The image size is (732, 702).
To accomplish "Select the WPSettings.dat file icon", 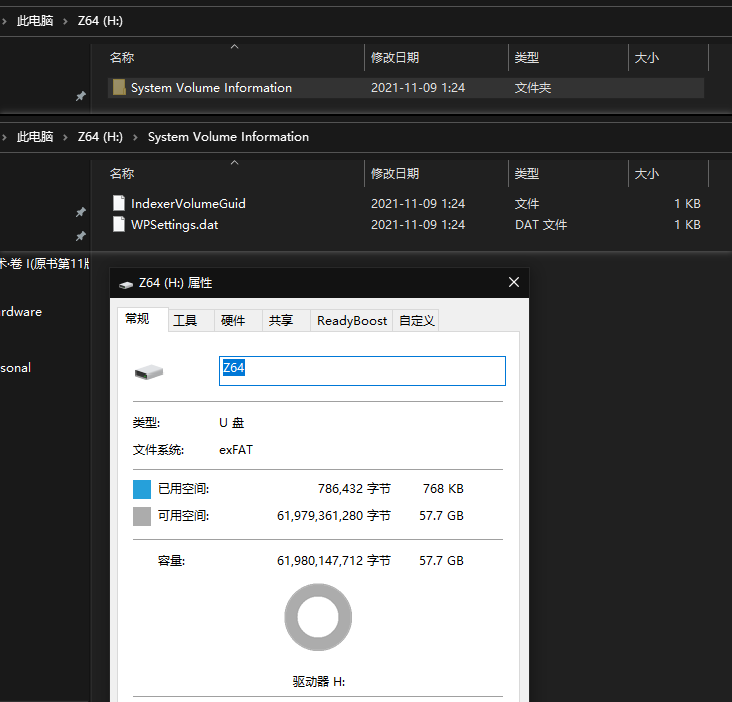I will 119,225.
